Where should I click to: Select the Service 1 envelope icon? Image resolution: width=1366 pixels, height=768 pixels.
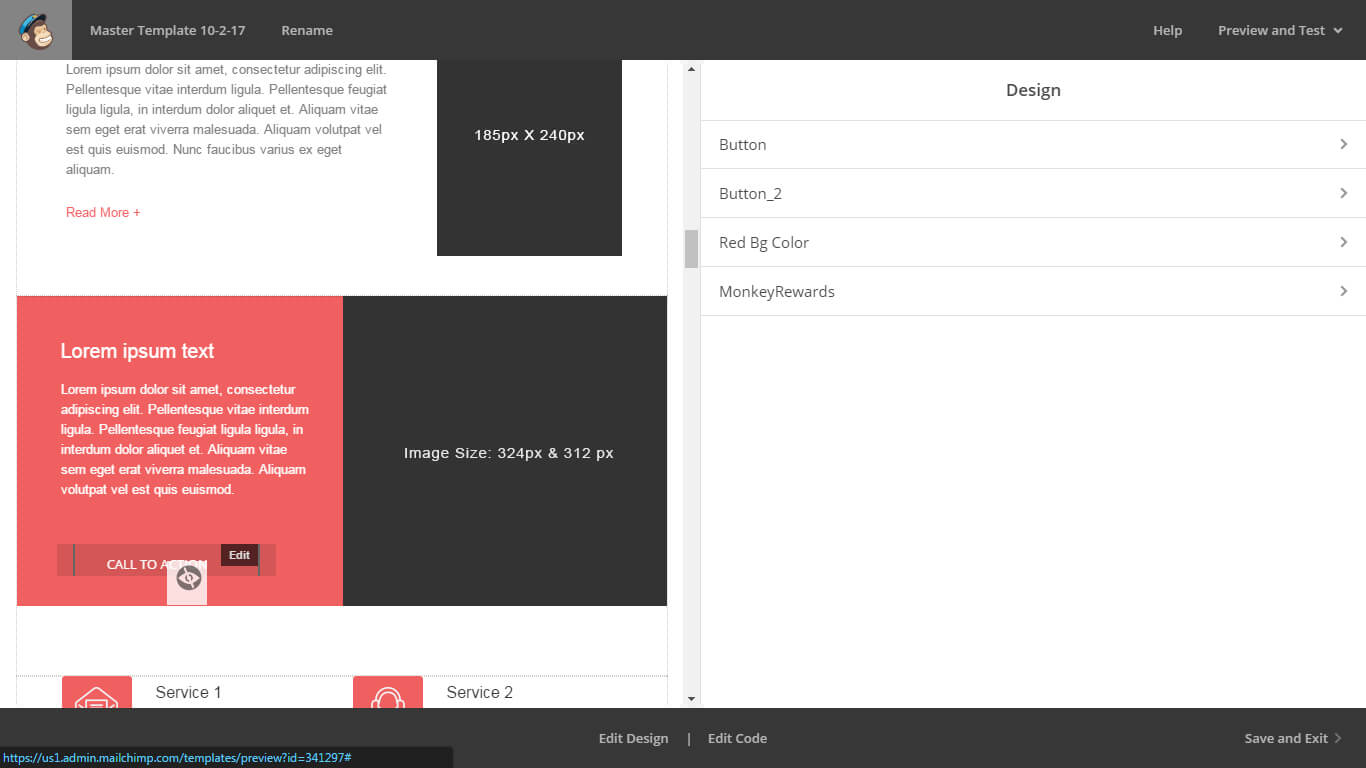click(x=97, y=692)
